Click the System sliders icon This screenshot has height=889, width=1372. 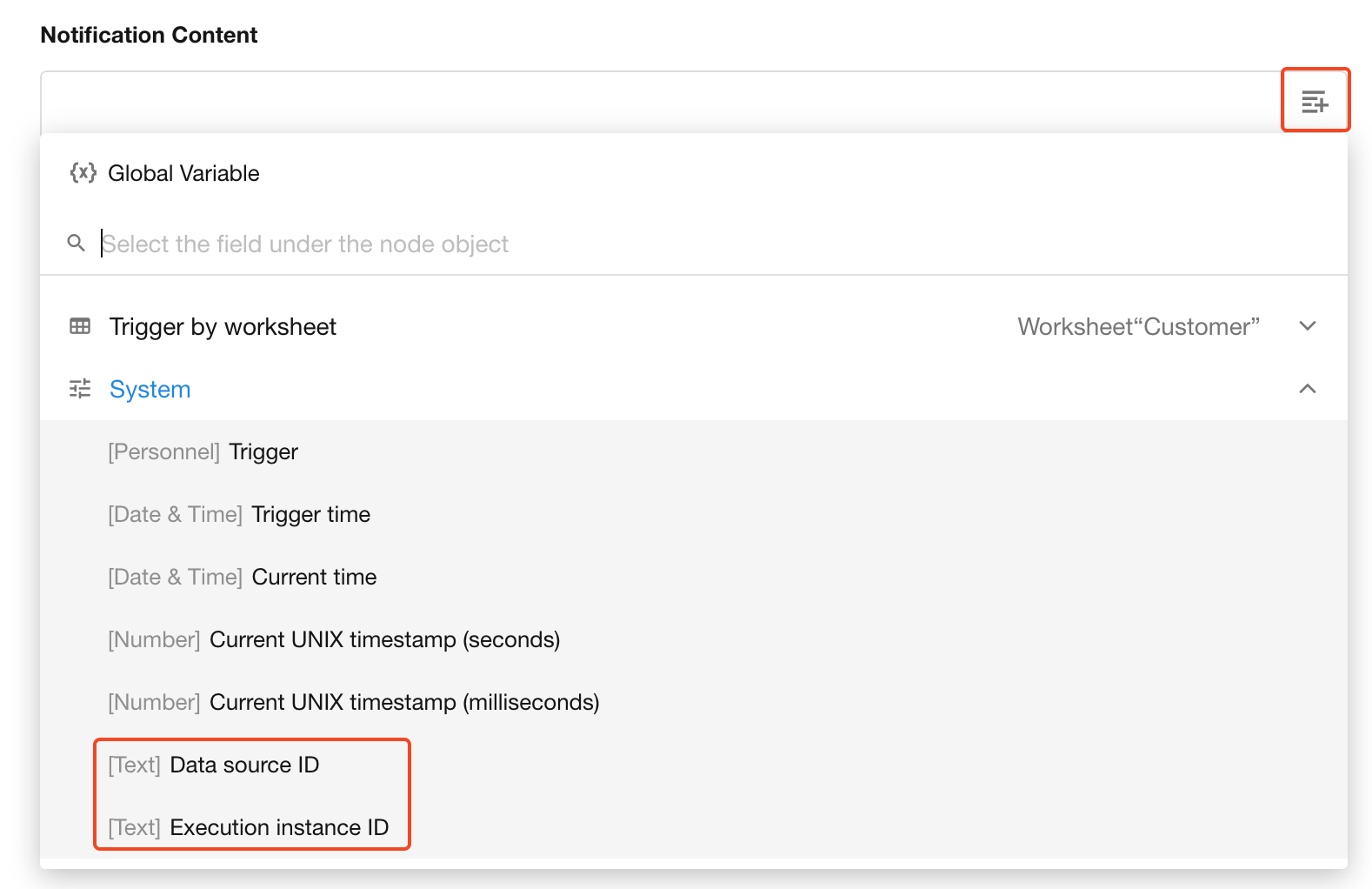(x=80, y=389)
